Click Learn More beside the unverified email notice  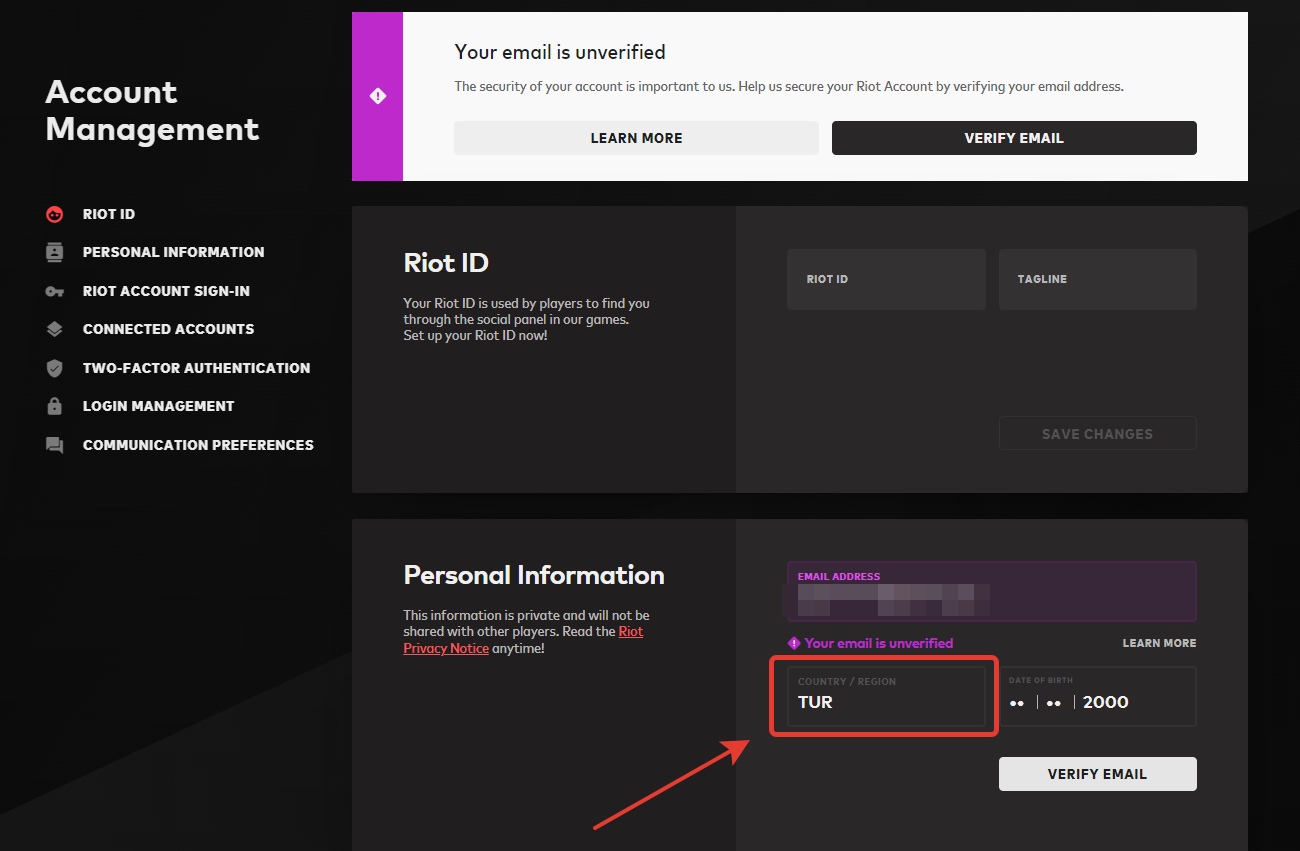click(x=1159, y=643)
